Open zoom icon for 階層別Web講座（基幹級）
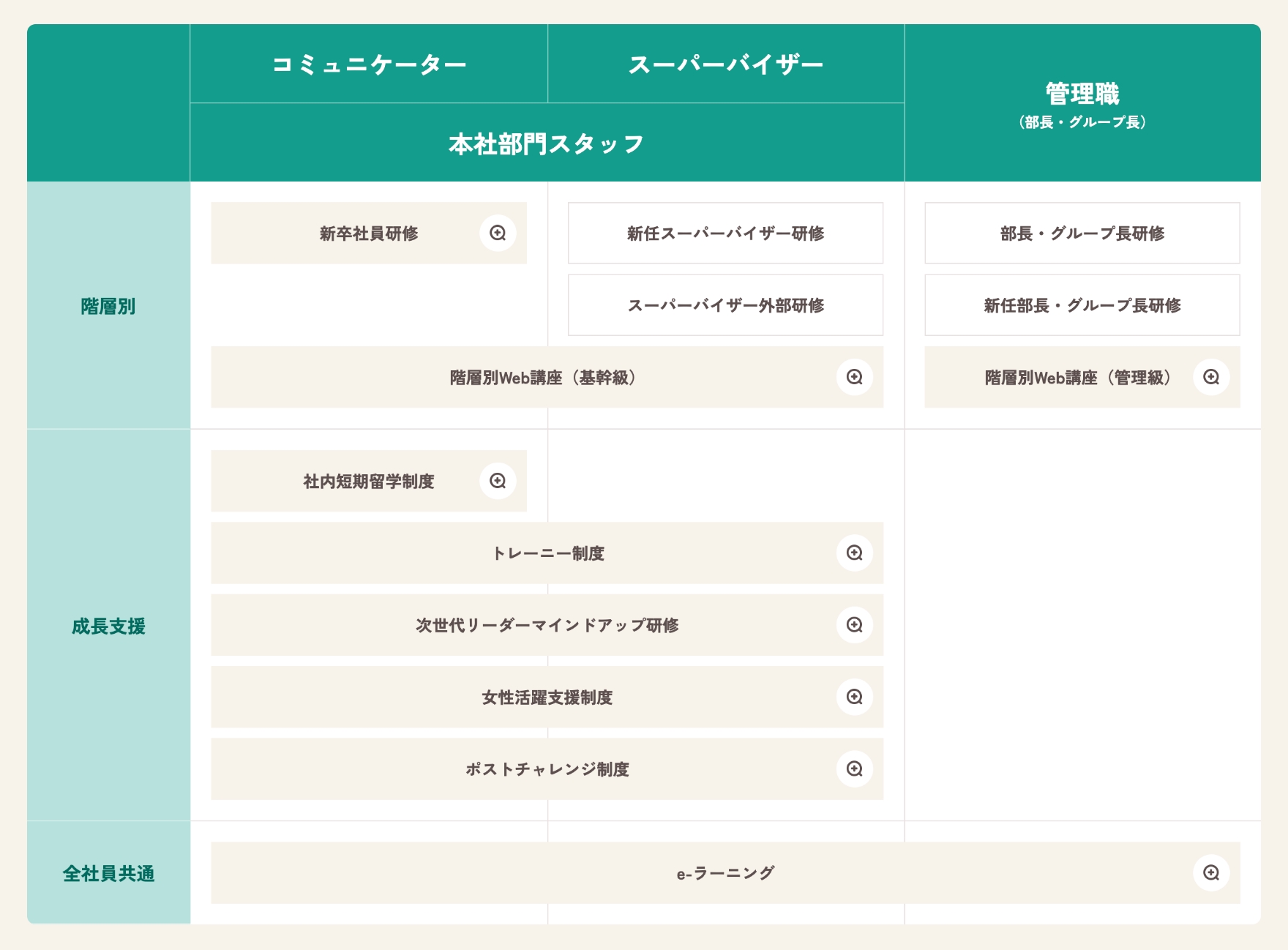 click(x=854, y=378)
